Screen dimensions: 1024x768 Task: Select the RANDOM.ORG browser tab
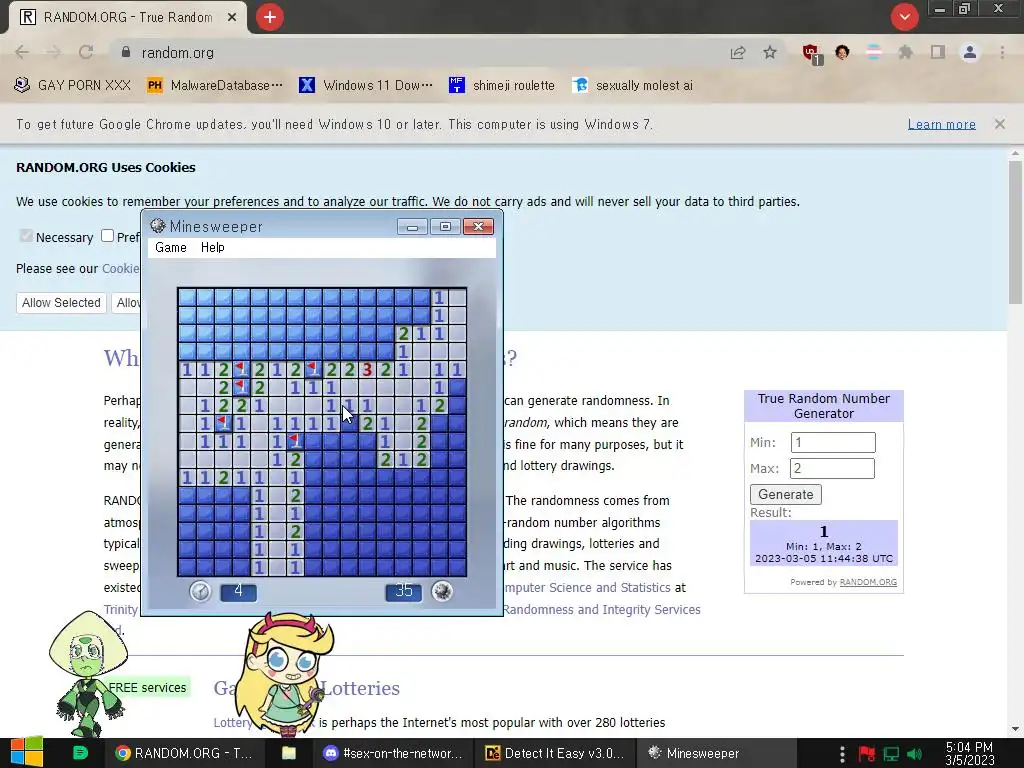click(128, 18)
